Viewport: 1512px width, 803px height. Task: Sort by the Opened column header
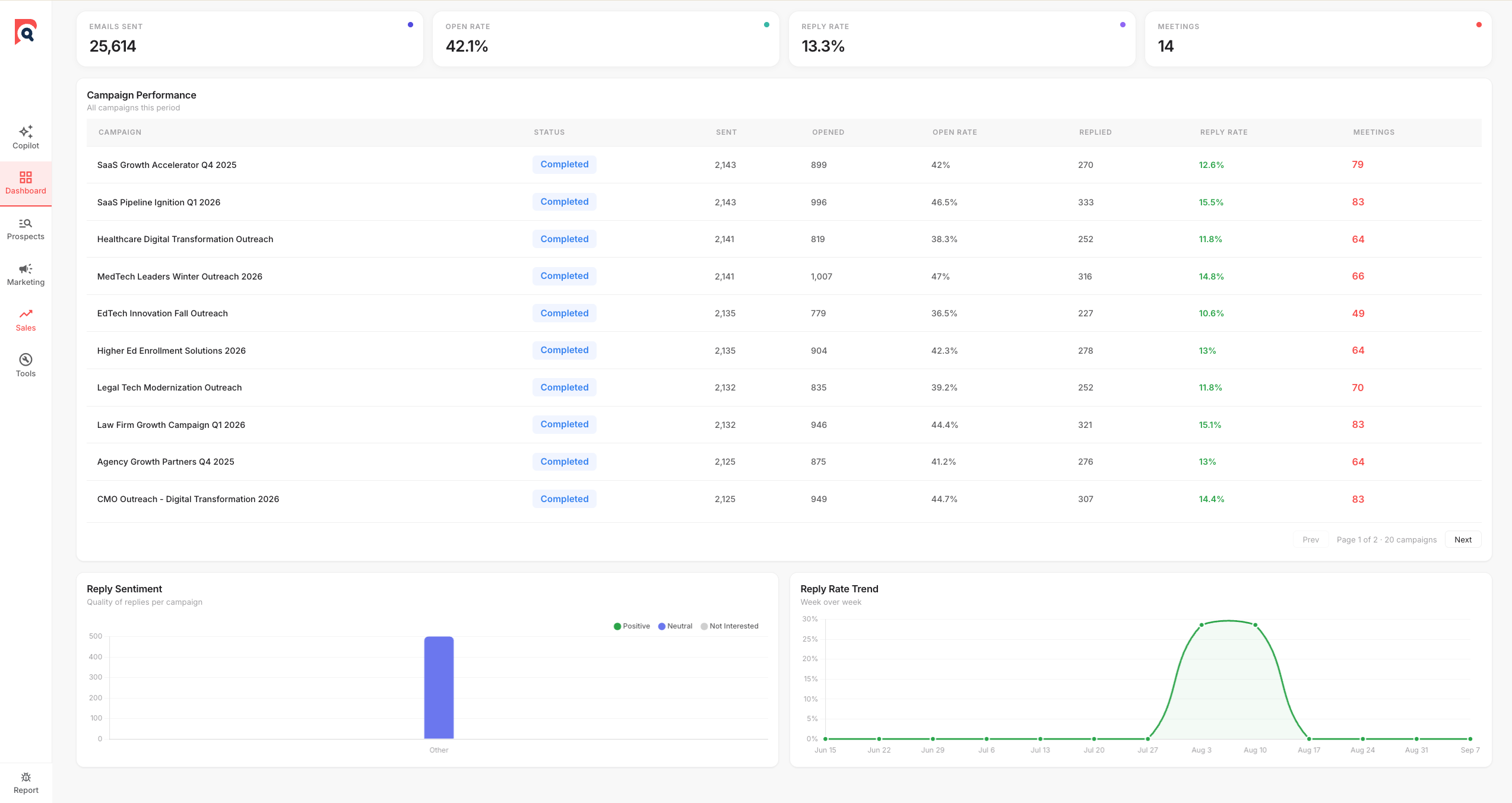click(828, 132)
